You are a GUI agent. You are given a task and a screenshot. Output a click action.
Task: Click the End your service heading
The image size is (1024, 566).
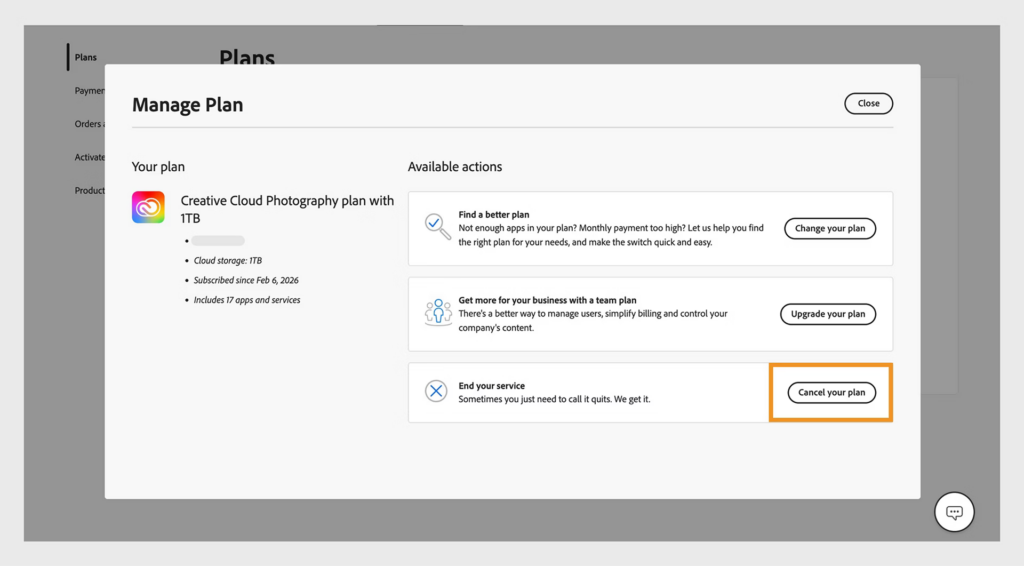click(x=492, y=386)
